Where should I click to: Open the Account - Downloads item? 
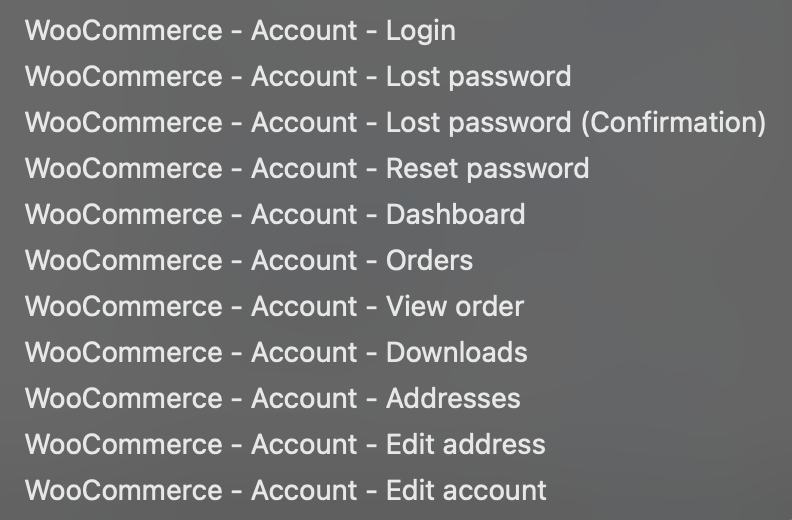tap(276, 352)
